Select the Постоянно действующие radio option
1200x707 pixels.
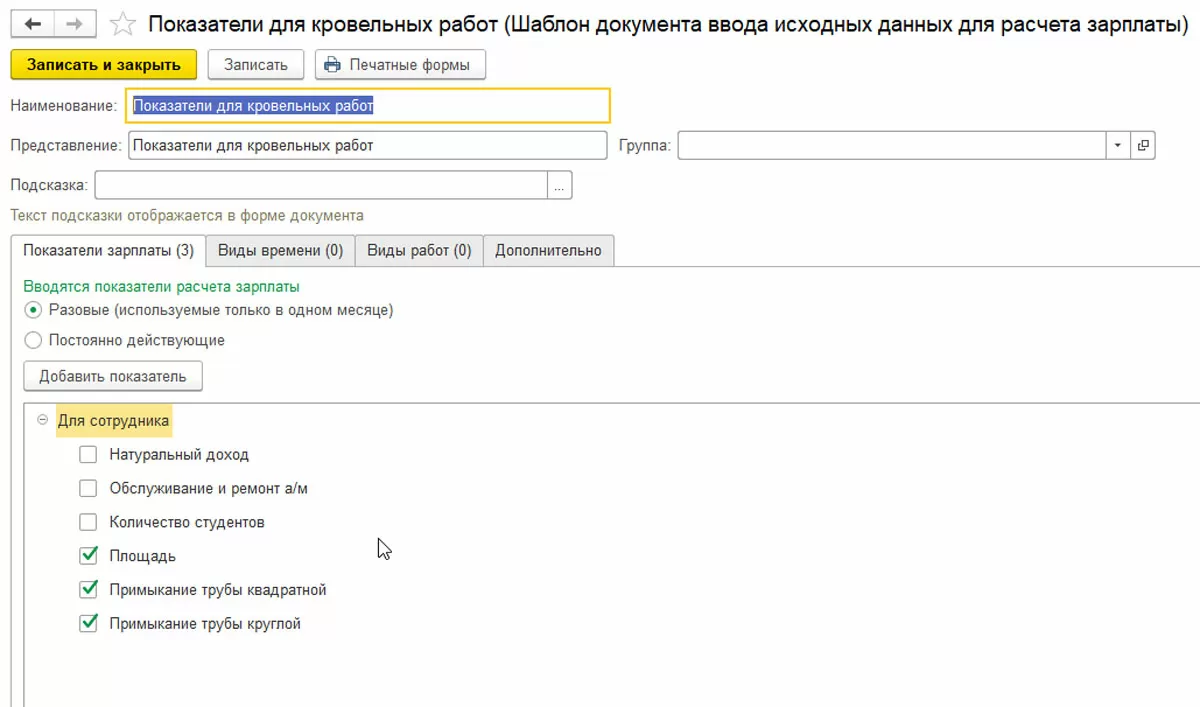[x=33, y=340]
